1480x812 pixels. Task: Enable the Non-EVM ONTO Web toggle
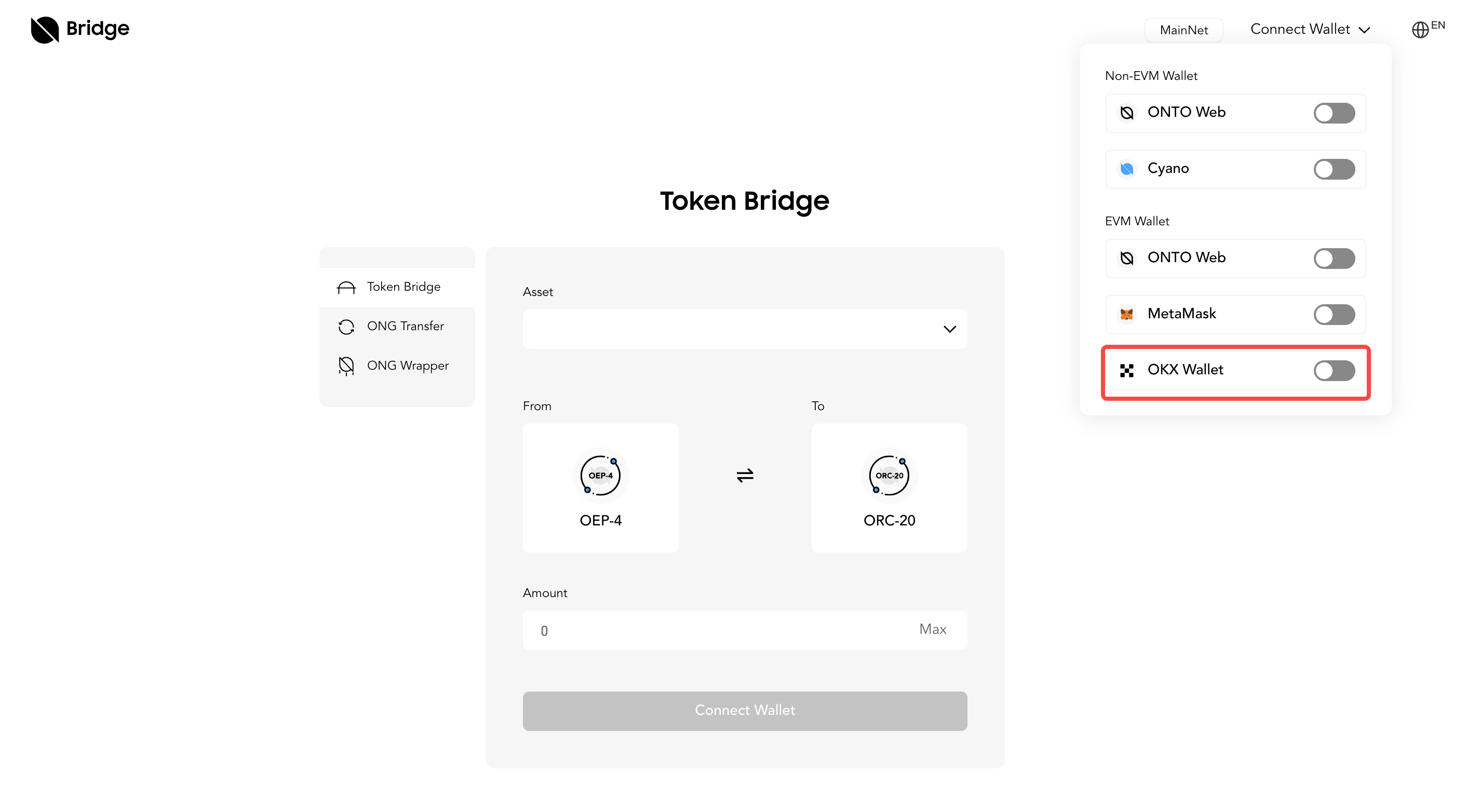(x=1334, y=113)
